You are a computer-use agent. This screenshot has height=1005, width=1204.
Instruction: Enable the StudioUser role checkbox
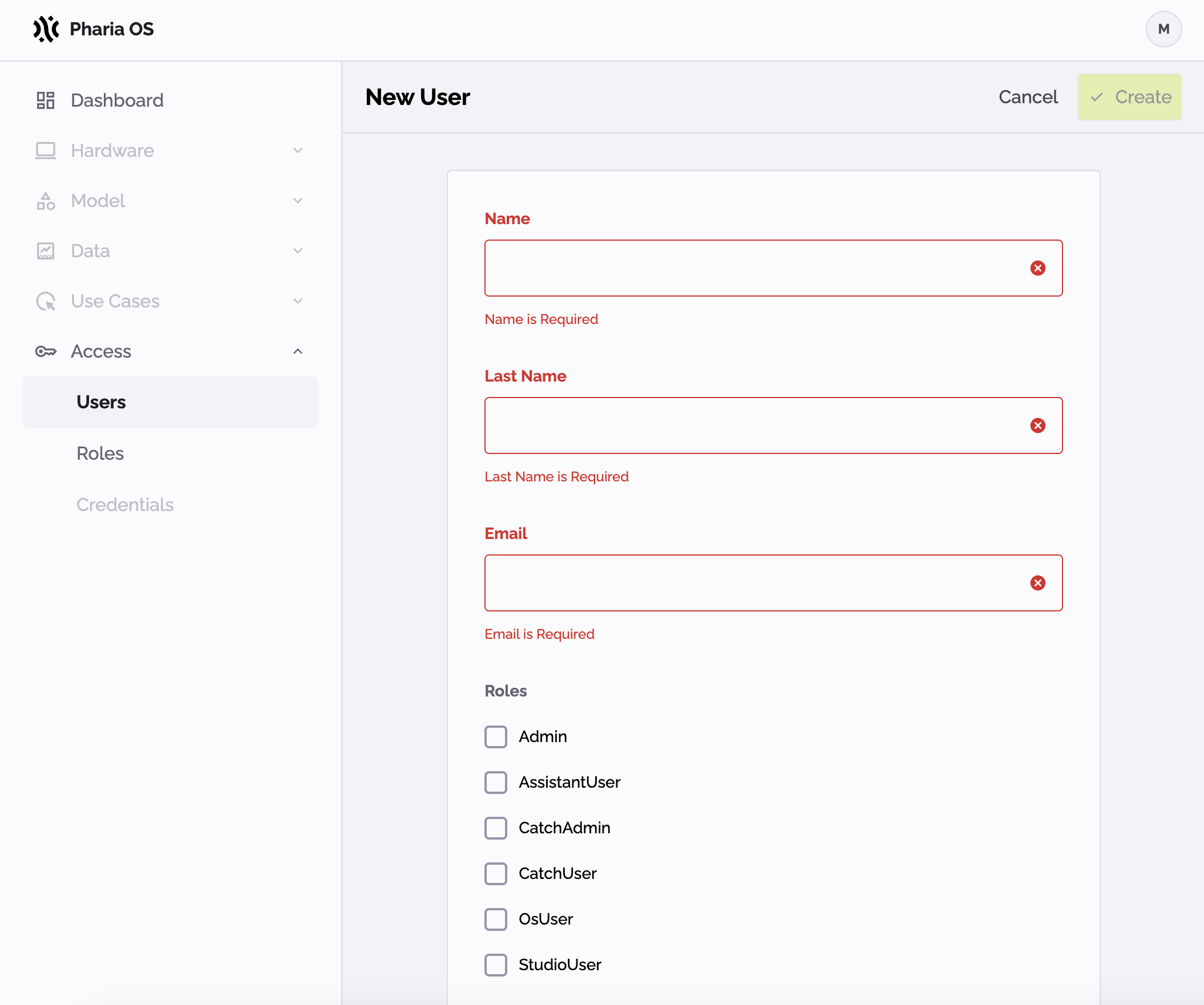pyautogui.click(x=496, y=964)
